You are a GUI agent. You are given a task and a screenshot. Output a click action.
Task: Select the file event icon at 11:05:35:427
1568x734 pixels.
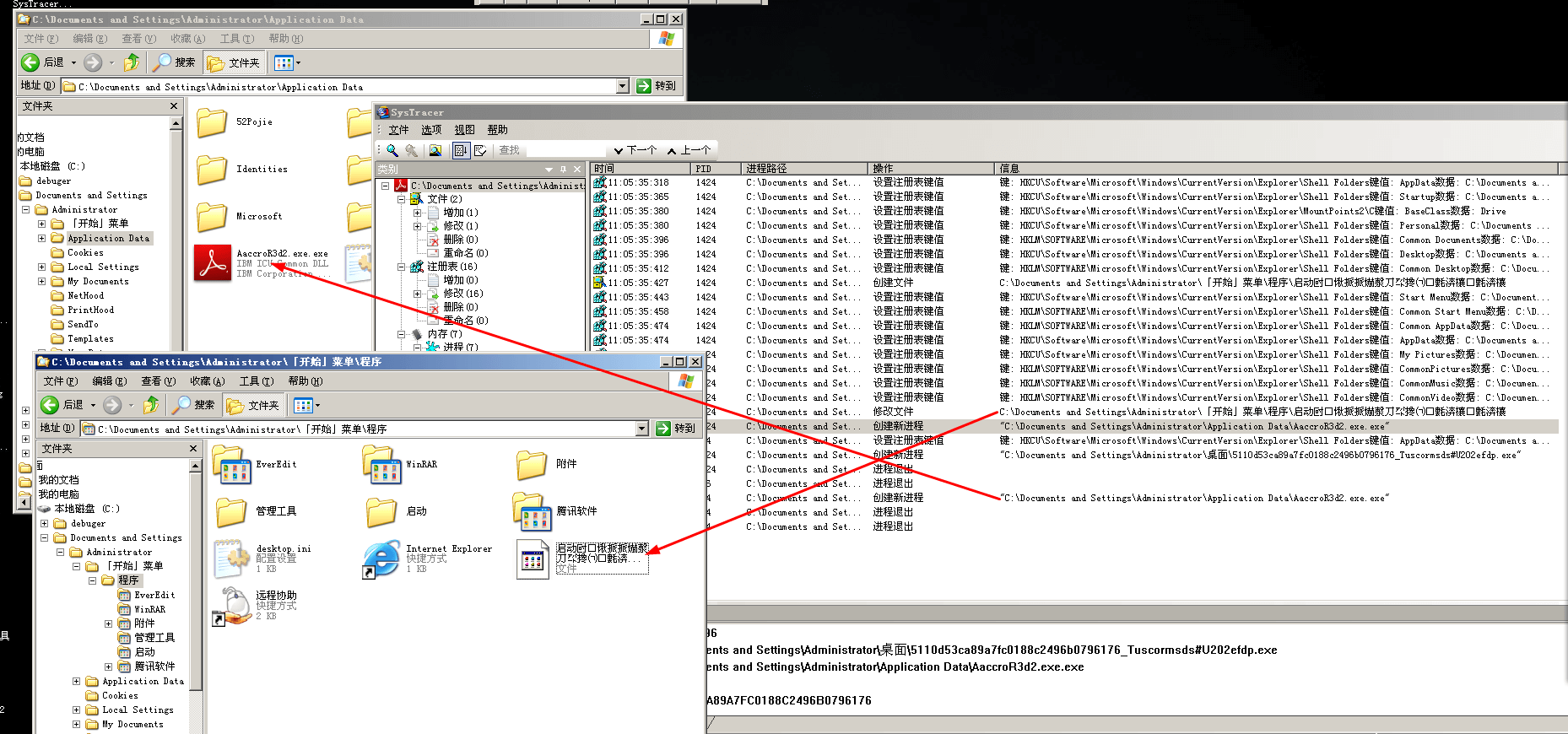(x=599, y=283)
